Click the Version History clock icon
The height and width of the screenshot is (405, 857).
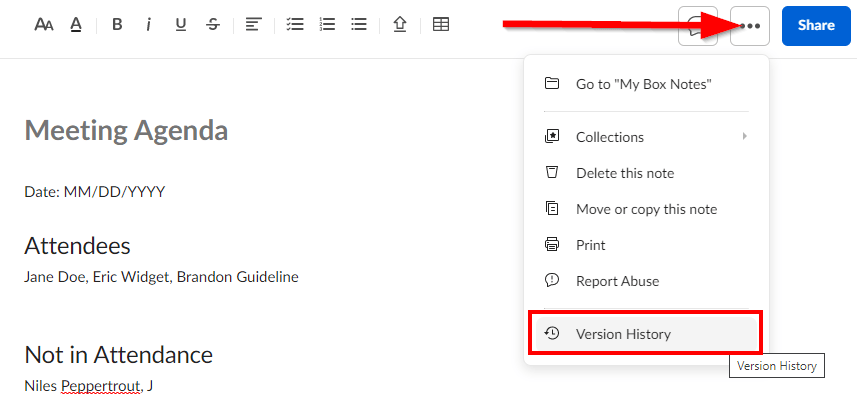552,333
